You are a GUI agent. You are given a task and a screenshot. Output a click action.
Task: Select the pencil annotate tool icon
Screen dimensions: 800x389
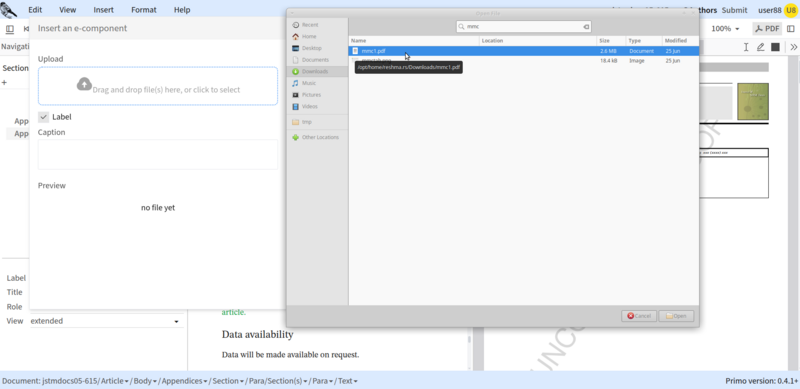pyautogui.click(x=760, y=47)
